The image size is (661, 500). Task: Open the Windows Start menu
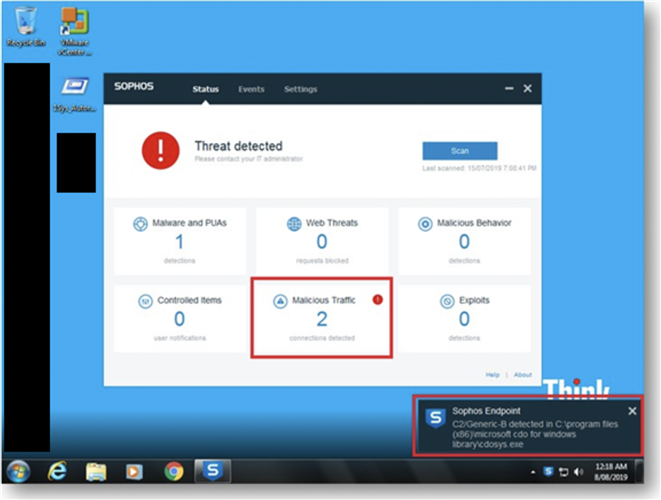point(18,471)
